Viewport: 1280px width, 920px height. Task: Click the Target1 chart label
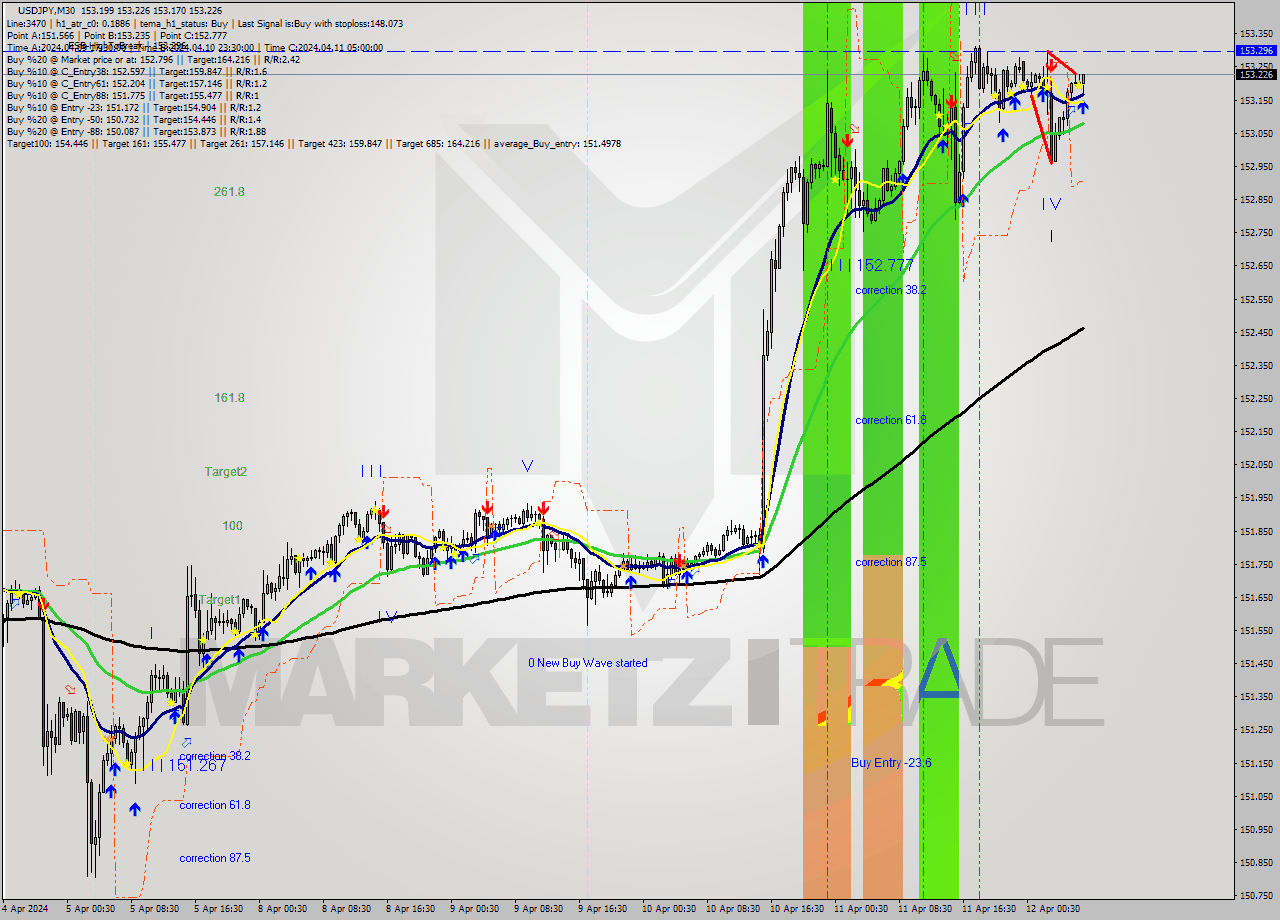(x=219, y=600)
